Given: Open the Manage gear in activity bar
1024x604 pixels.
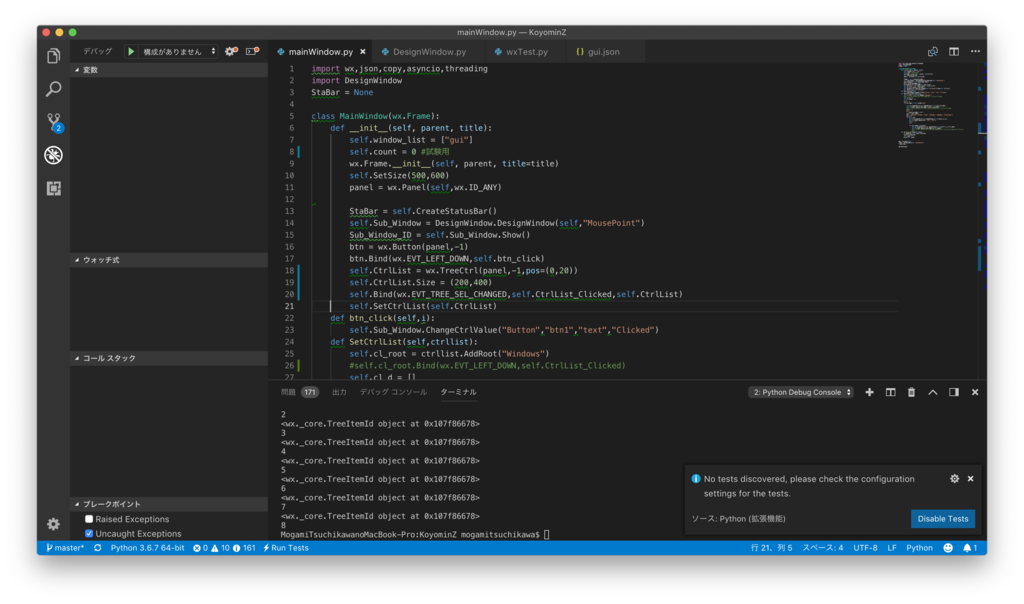Looking at the screenshot, I should click(x=54, y=524).
